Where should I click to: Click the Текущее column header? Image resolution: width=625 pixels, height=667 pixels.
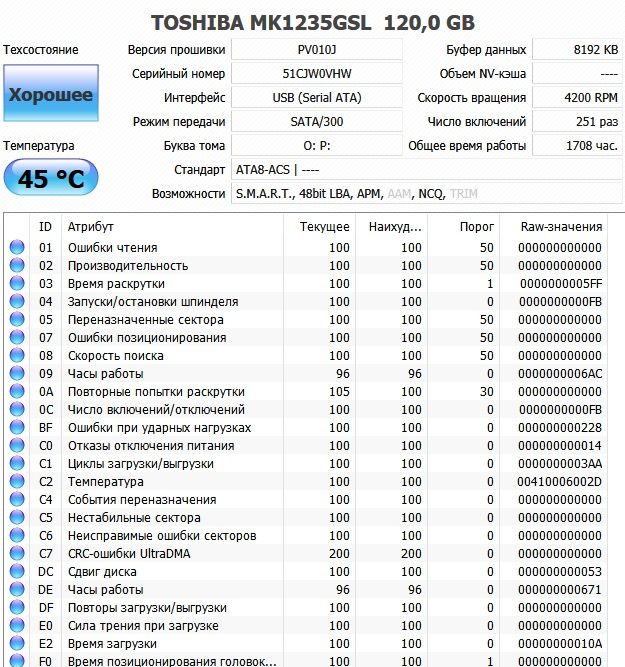point(320,227)
